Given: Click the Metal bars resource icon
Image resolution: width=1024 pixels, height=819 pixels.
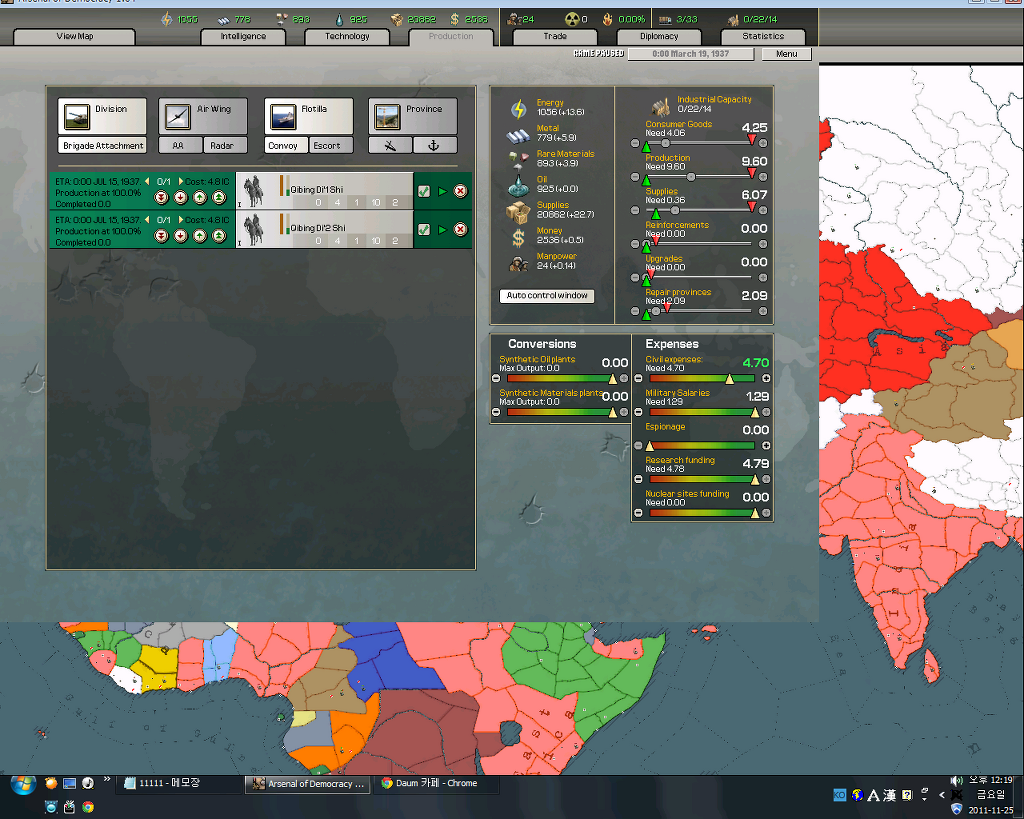Looking at the screenshot, I should 519,136.
